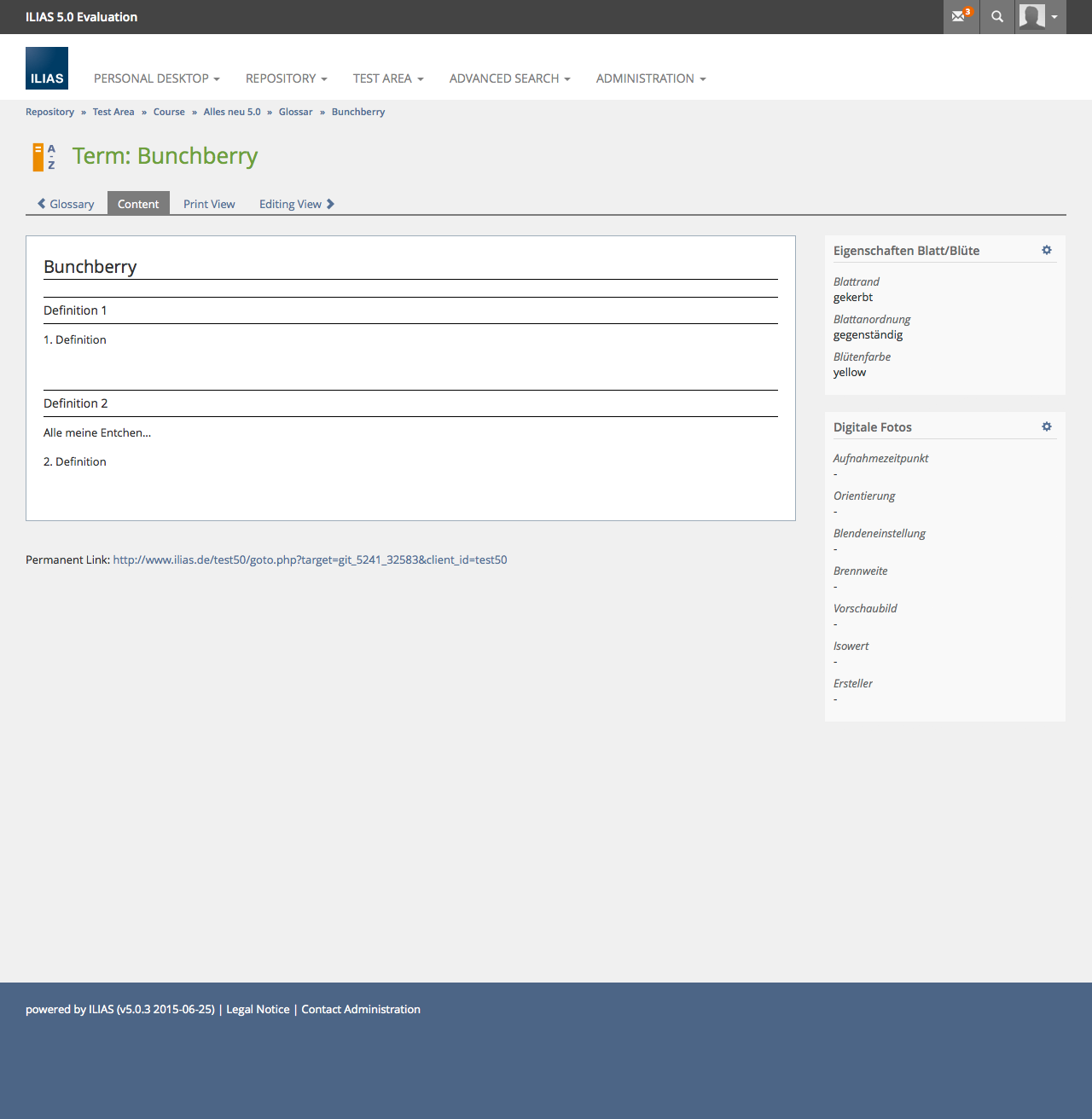Open the mail notifications icon
The height and width of the screenshot is (1119, 1092).
click(x=961, y=16)
